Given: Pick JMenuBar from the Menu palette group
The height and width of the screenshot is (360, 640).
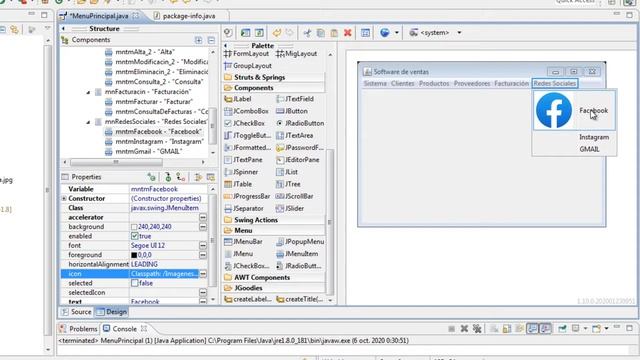Looking at the screenshot, I should 243,242.
